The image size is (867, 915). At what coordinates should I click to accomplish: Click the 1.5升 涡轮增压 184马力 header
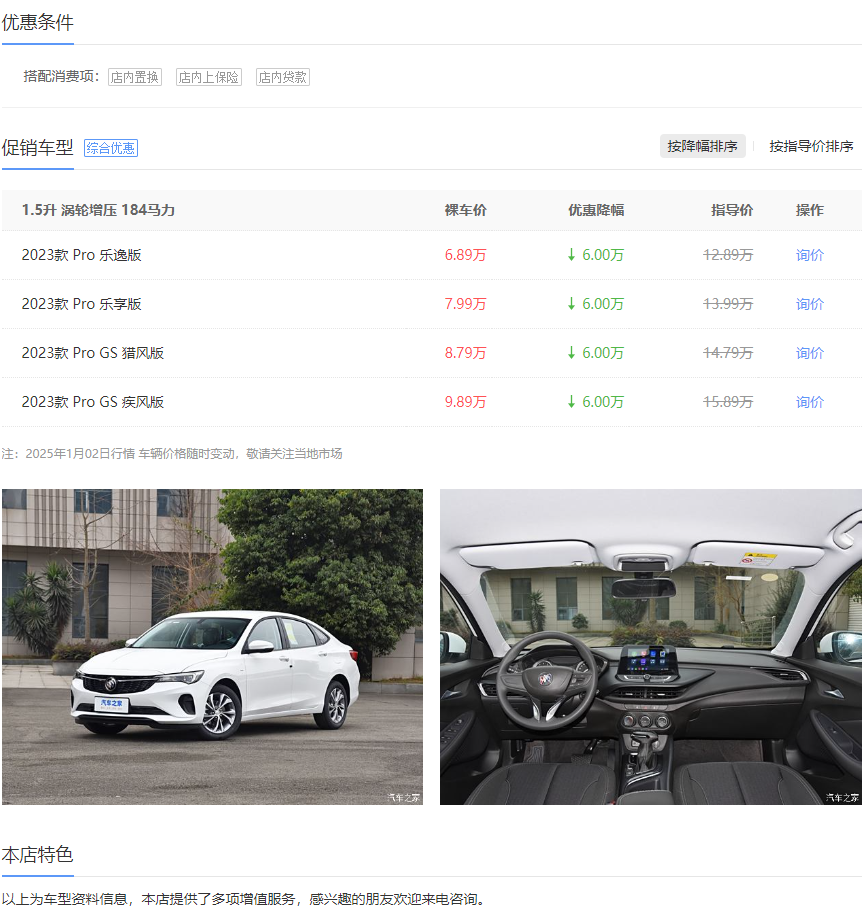coord(98,210)
